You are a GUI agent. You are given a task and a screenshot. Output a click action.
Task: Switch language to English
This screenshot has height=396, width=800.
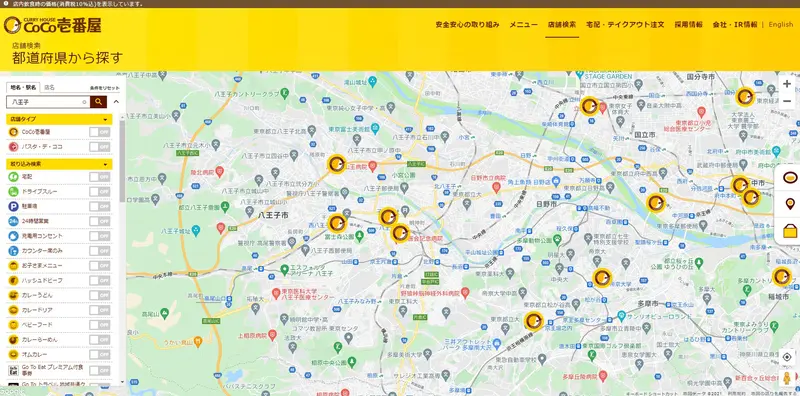click(781, 24)
